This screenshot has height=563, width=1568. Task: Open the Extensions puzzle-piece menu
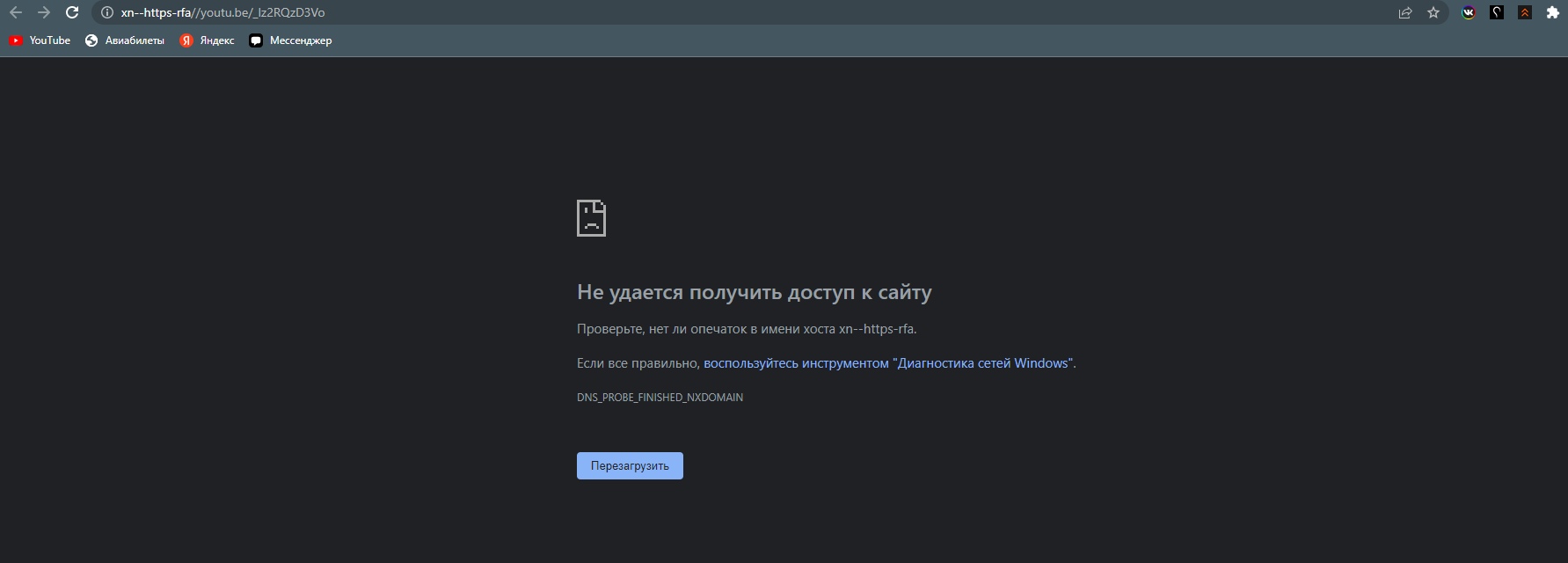1553,12
